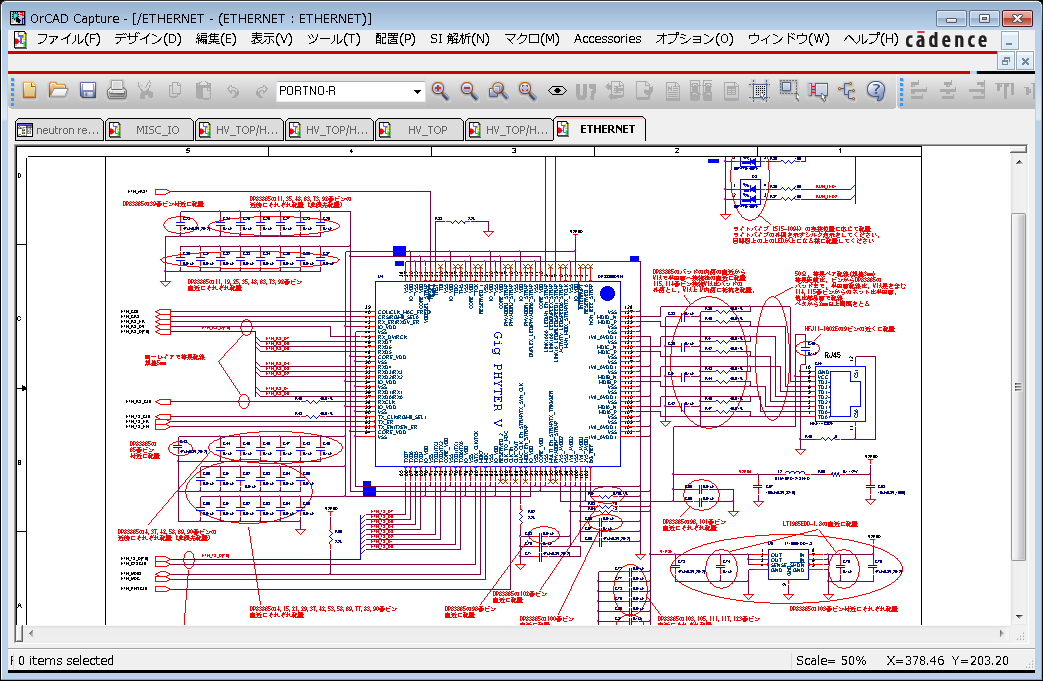Open the Accessories menu
The width and height of the screenshot is (1043, 681).
point(607,39)
